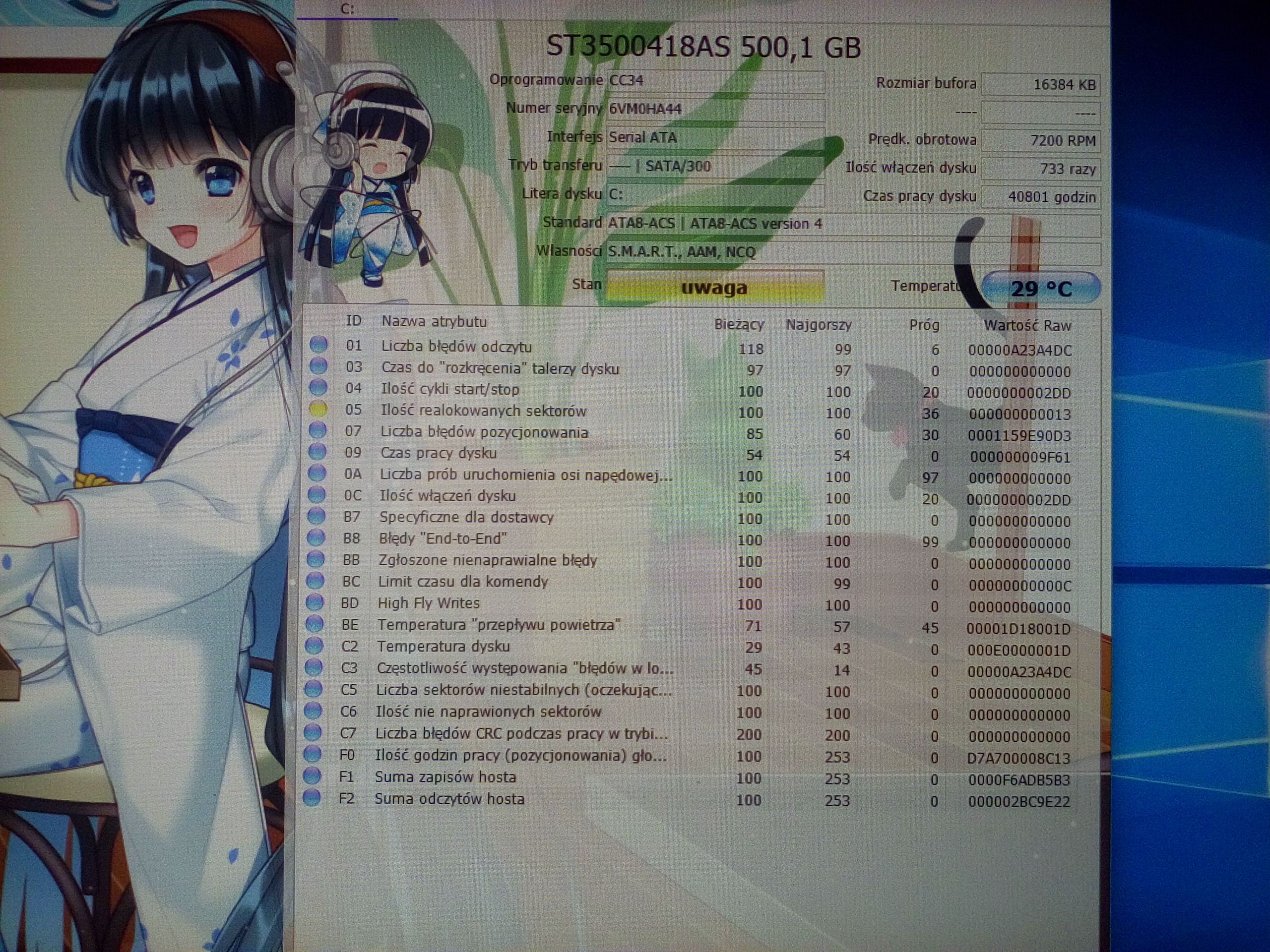Click the status orb next to 0C
This screenshot has width=1270, height=952.
click(317, 494)
